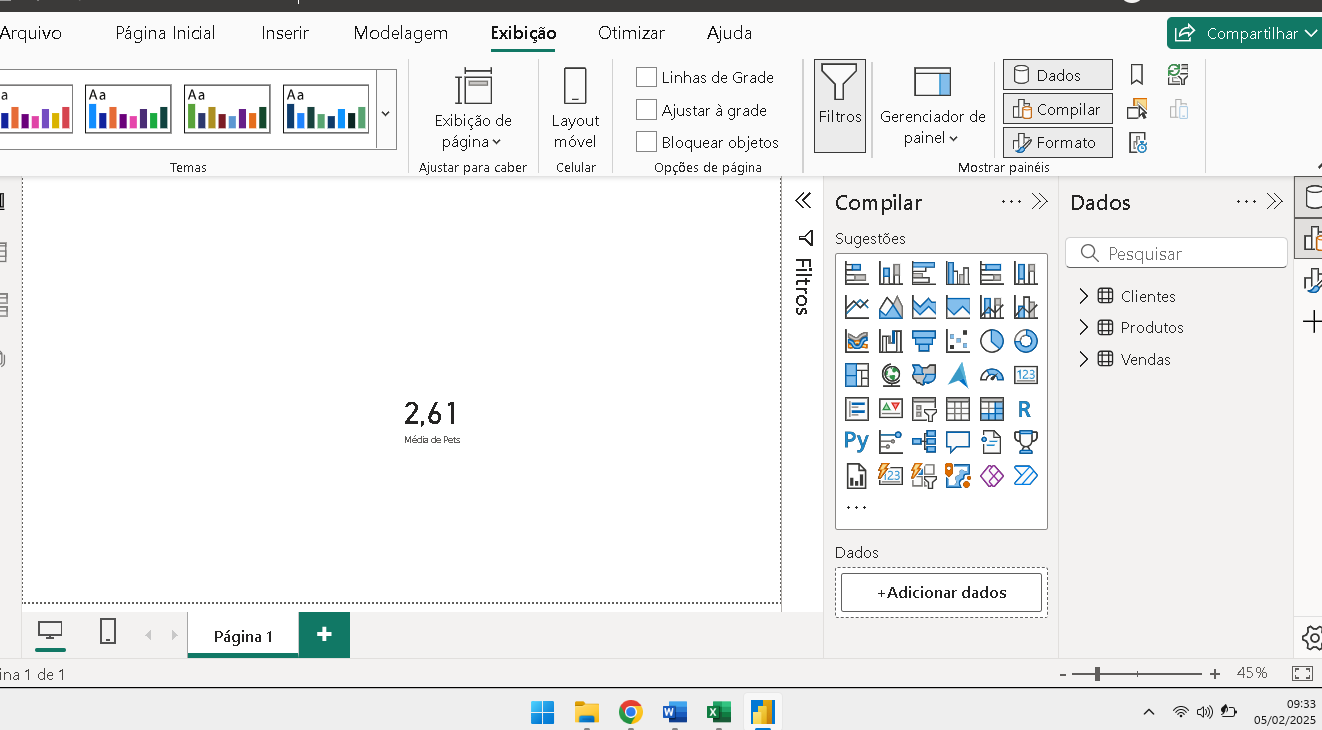Show more visuals ellipsis in gallery

click(x=856, y=508)
